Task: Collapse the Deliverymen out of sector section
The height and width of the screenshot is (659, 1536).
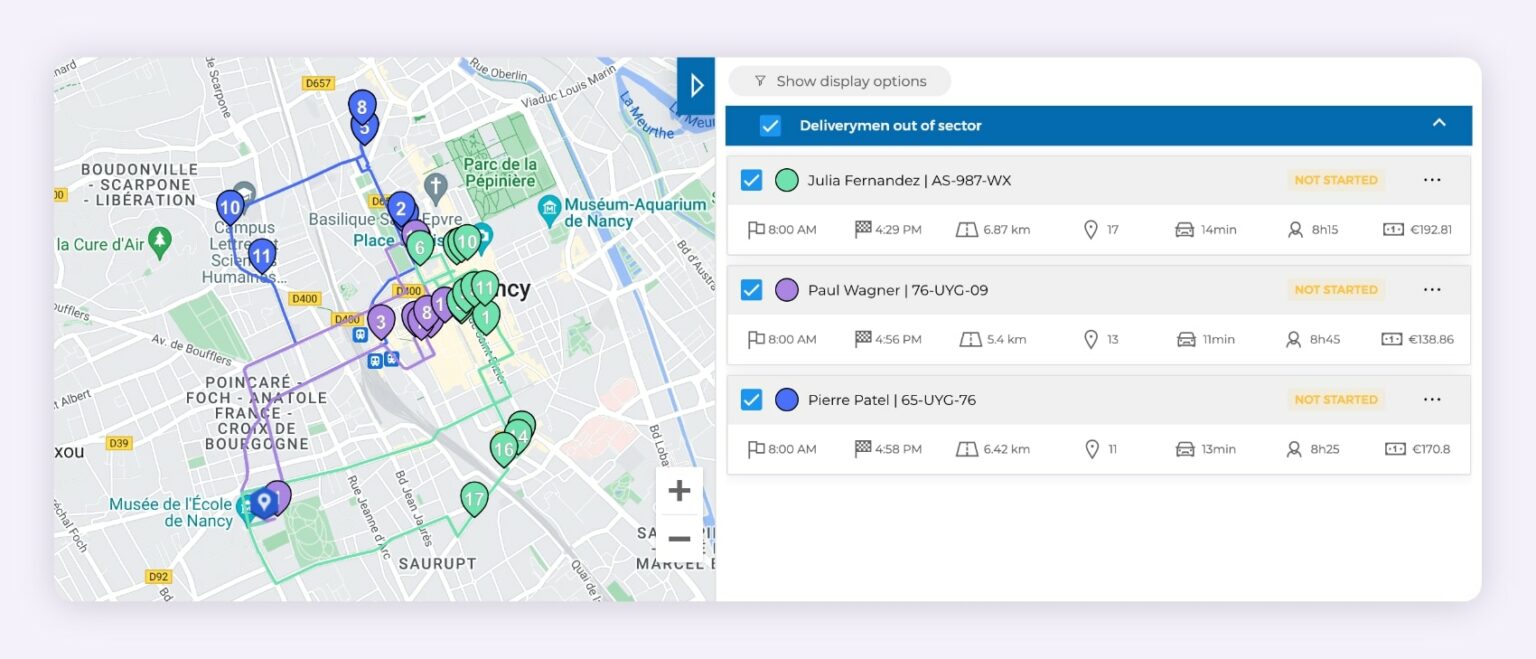Action: pyautogui.click(x=1438, y=122)
